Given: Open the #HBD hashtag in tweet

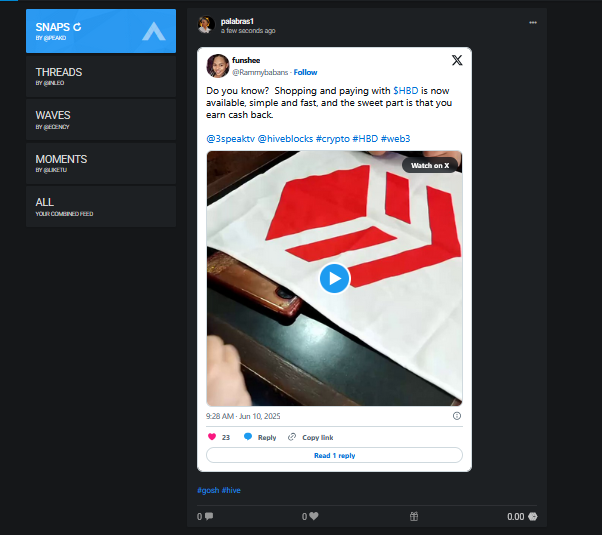Looking at the screenshot, I should pyautogui.click(x=365, y=139).
